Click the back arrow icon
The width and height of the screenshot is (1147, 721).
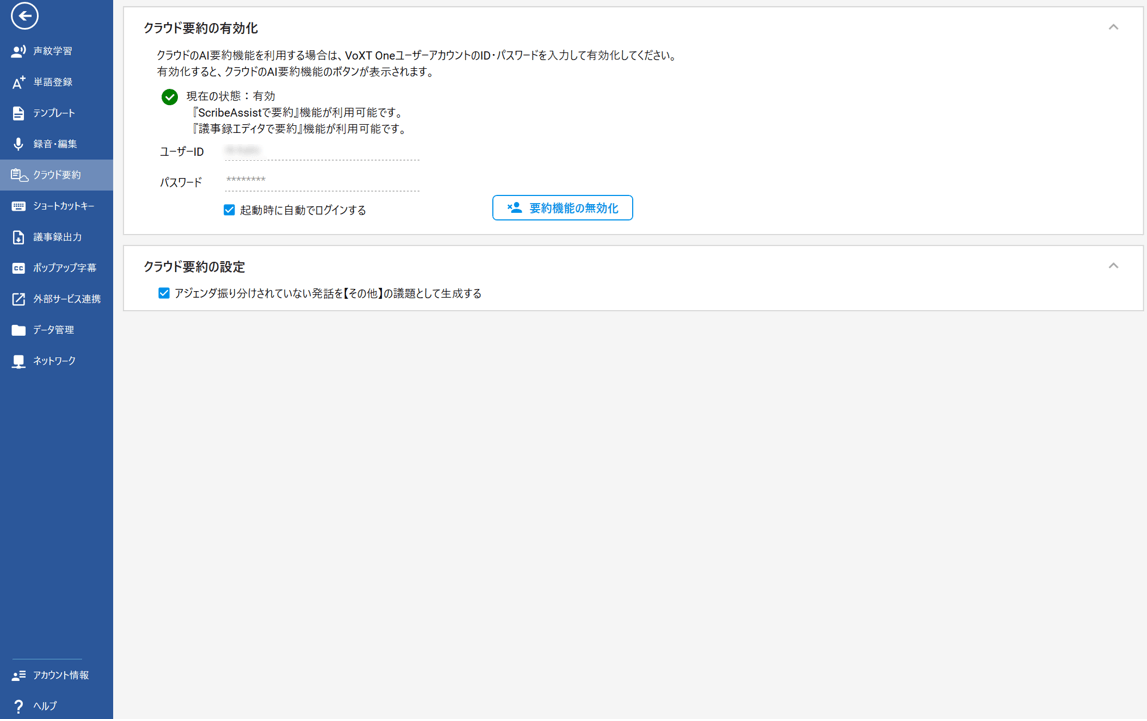coord(24,16)
